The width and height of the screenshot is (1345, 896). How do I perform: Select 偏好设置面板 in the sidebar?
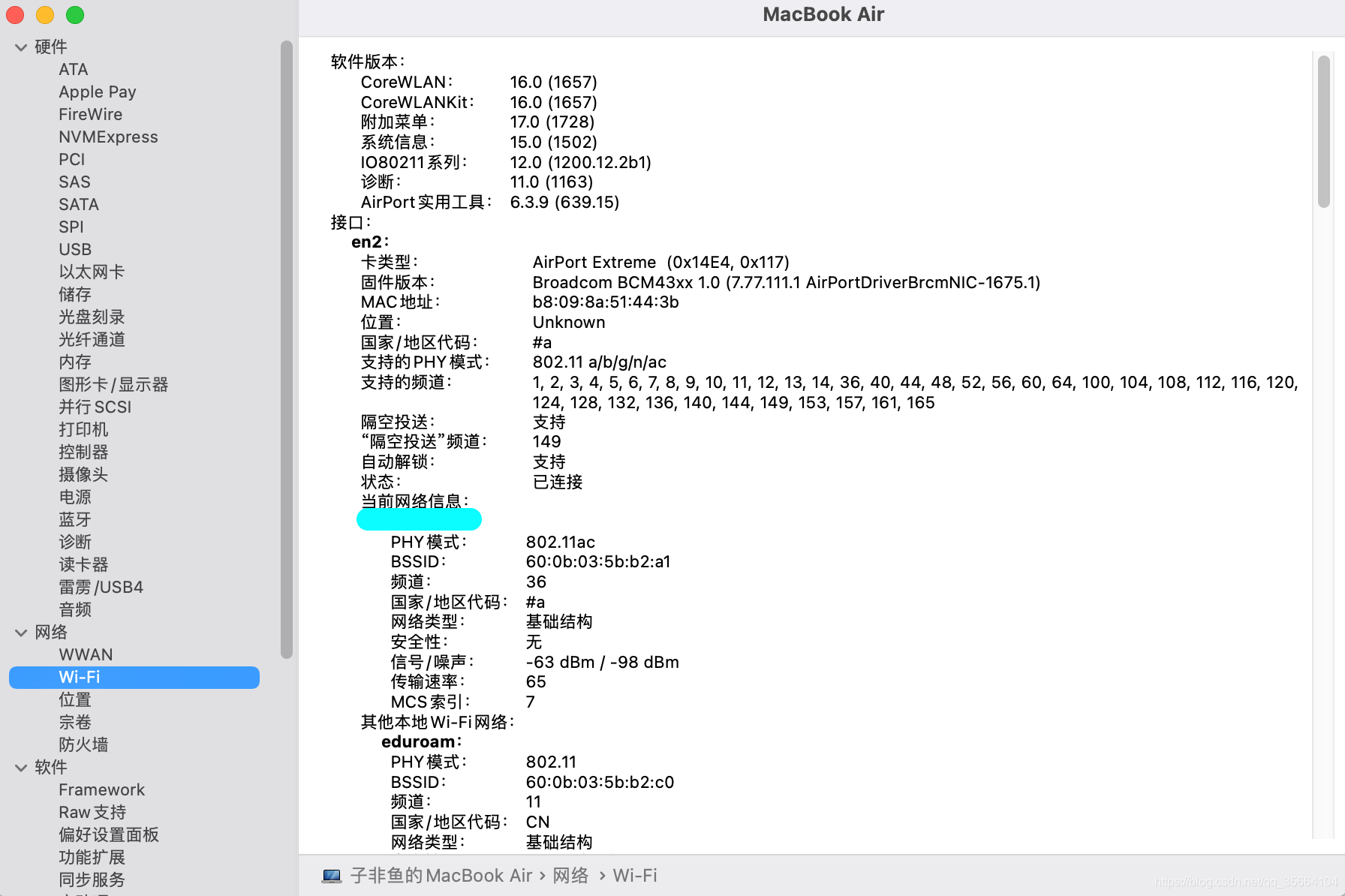(x=109, y=835)
